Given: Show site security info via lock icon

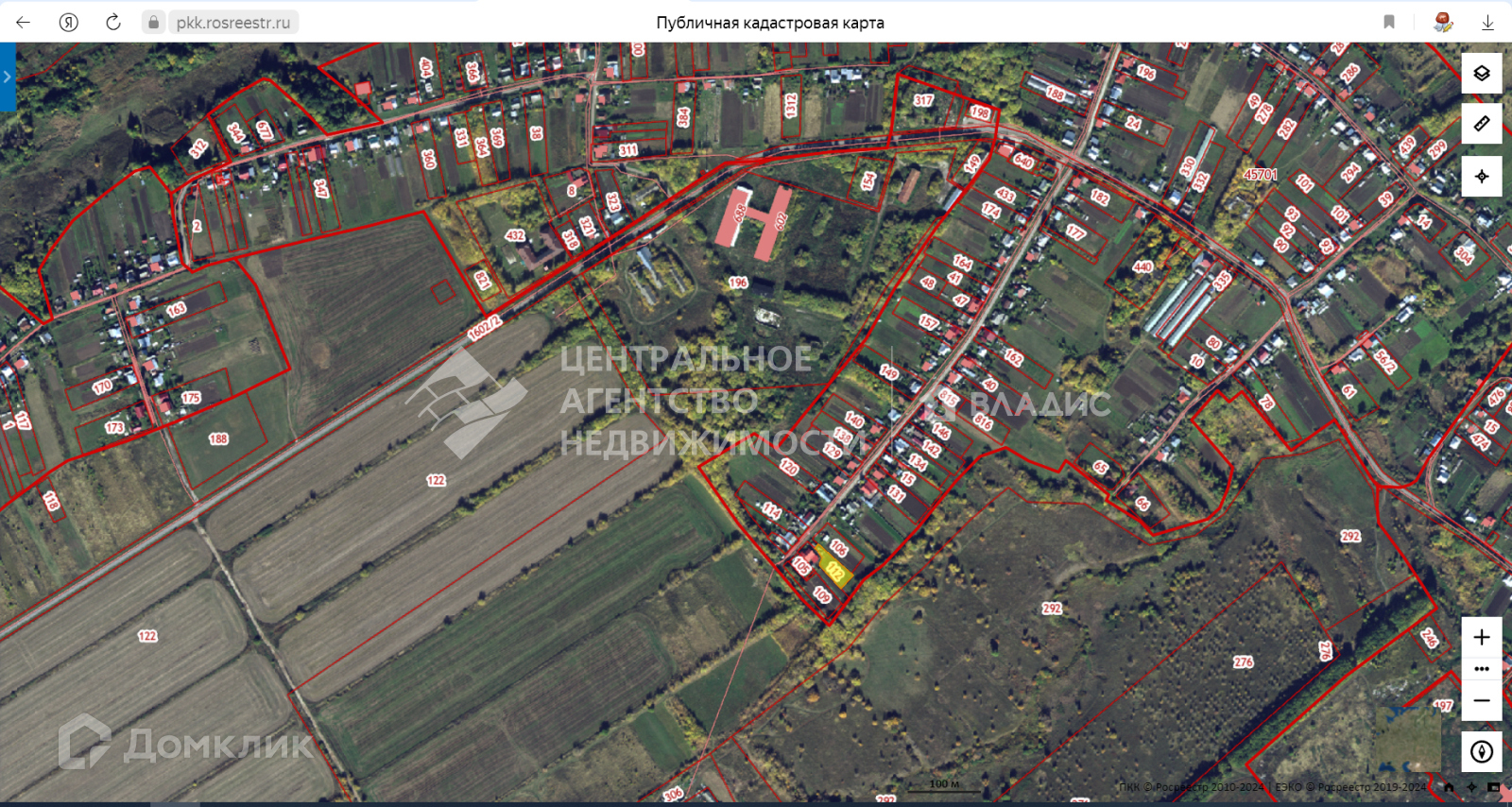Looking at the screenshot, I should tap(153, 22).
